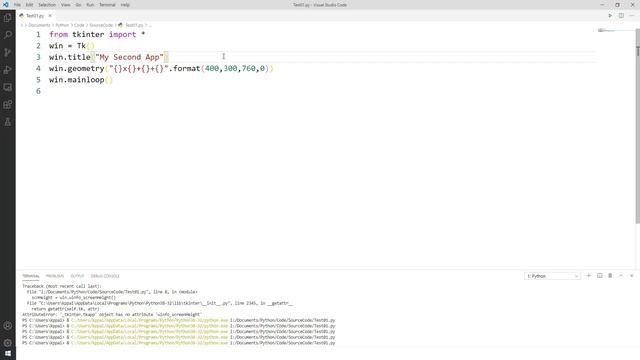
Task: Click 'win.geometry' on line 4
Action: click(77, 69)
